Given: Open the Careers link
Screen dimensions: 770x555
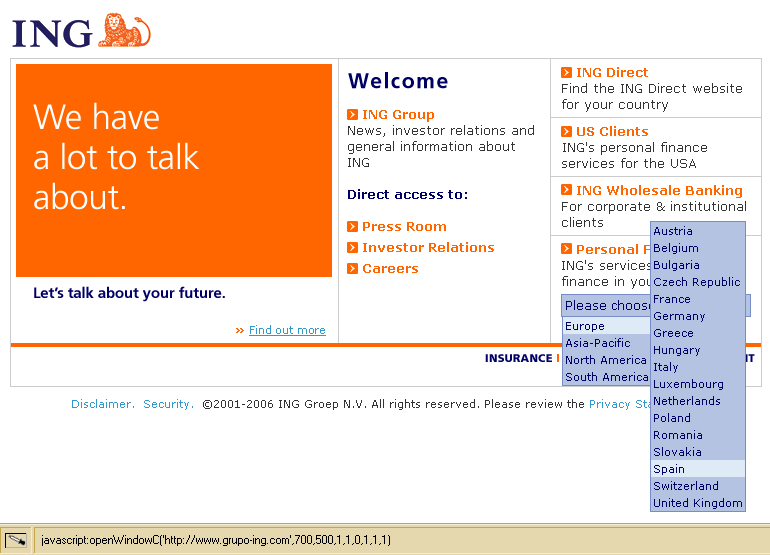Looking at the screenshot, I should pyautogui.click(x=390, y=269).
